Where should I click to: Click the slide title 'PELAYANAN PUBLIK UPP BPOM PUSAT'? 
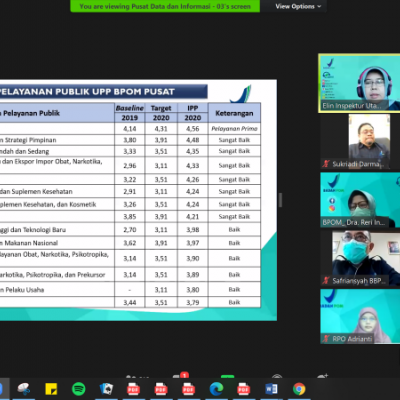(x=87, y=92)
